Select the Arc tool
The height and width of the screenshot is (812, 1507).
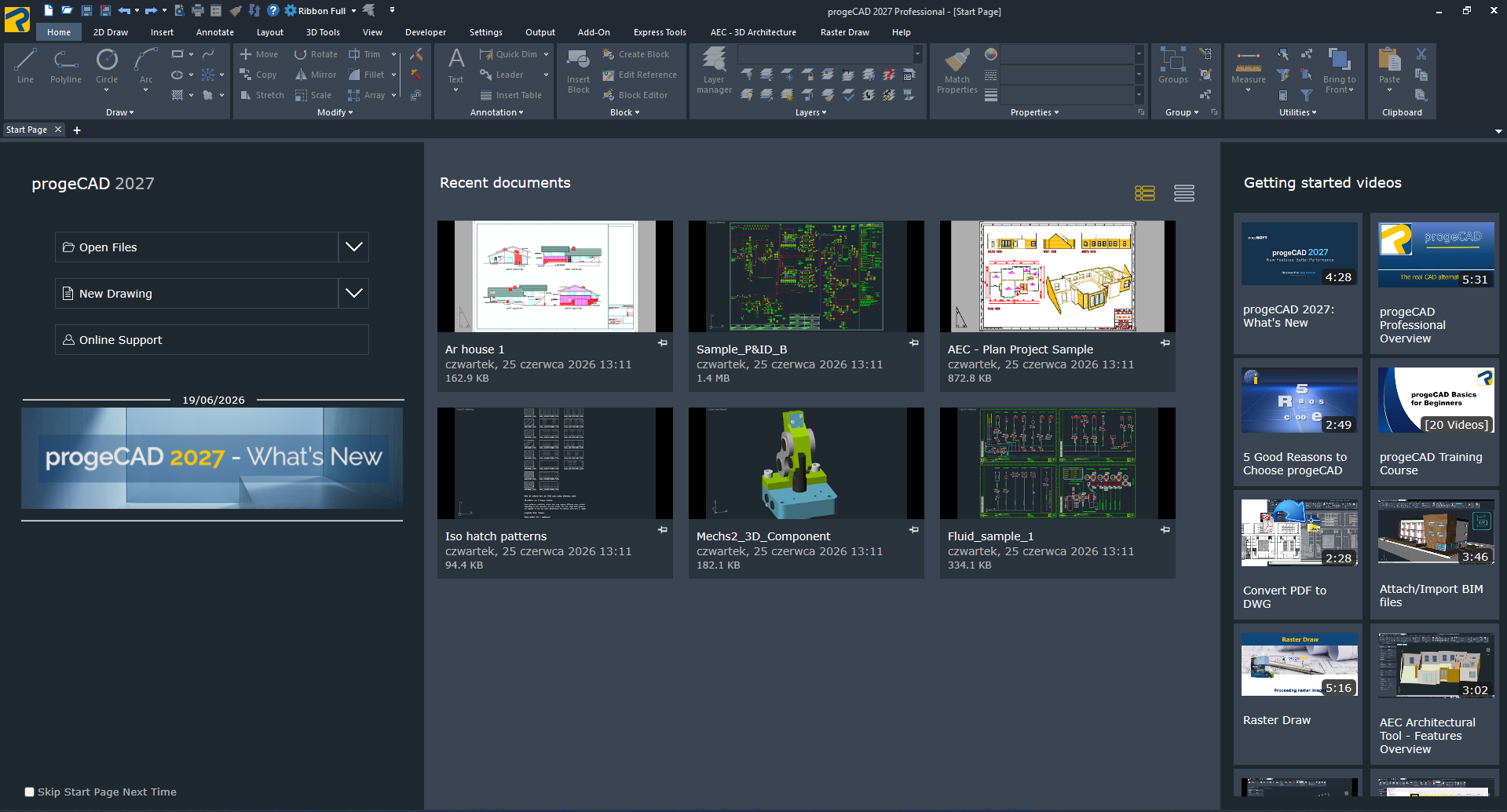point(146,66)
